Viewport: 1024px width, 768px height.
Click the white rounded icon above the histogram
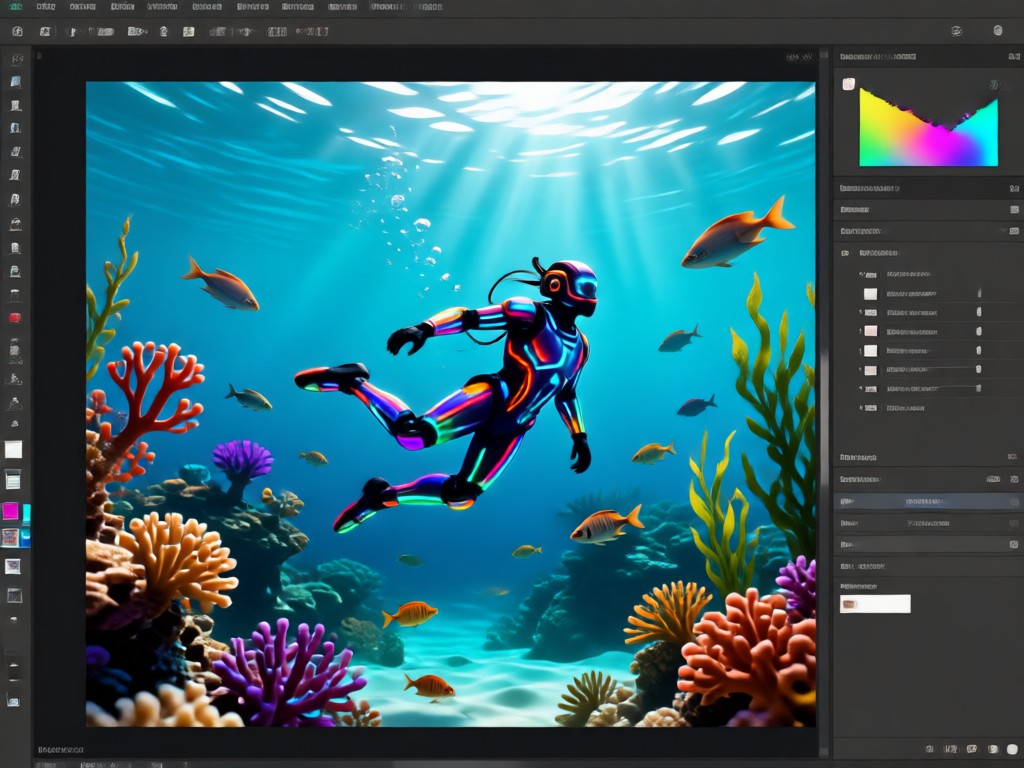(x=848, y=84)
